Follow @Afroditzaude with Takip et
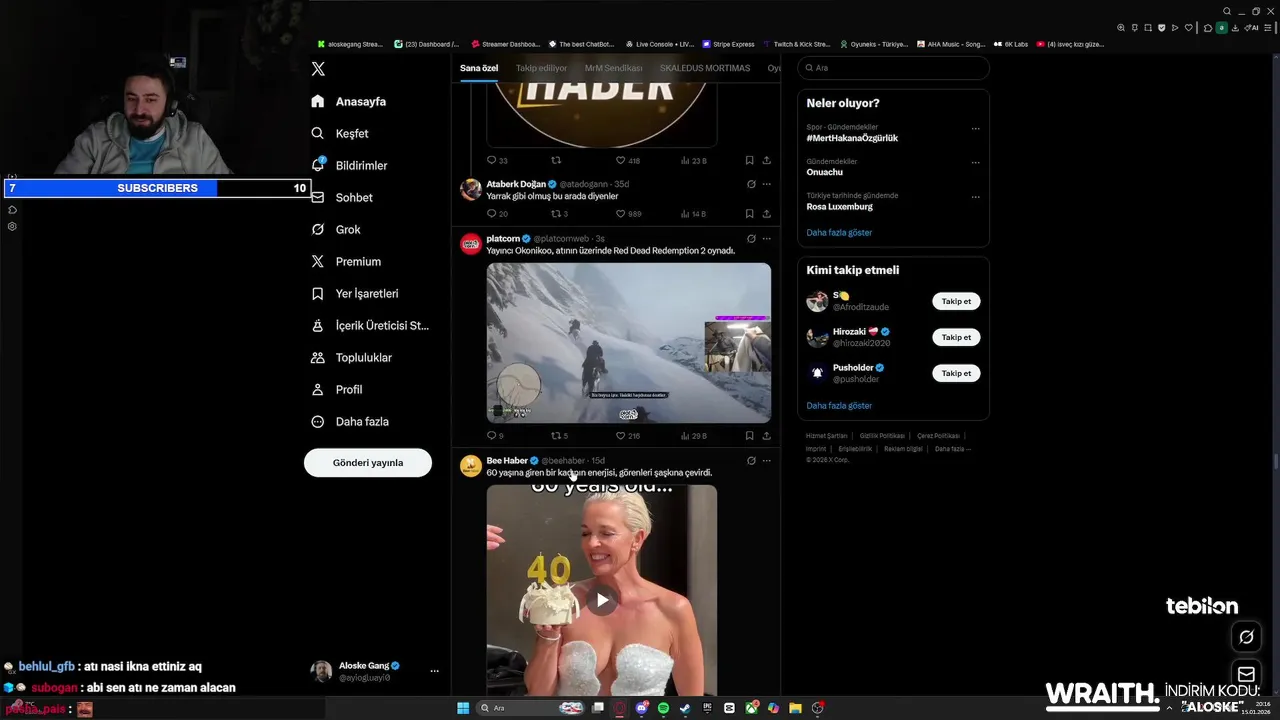The image size is (1280, 720). tap(956, 301)
